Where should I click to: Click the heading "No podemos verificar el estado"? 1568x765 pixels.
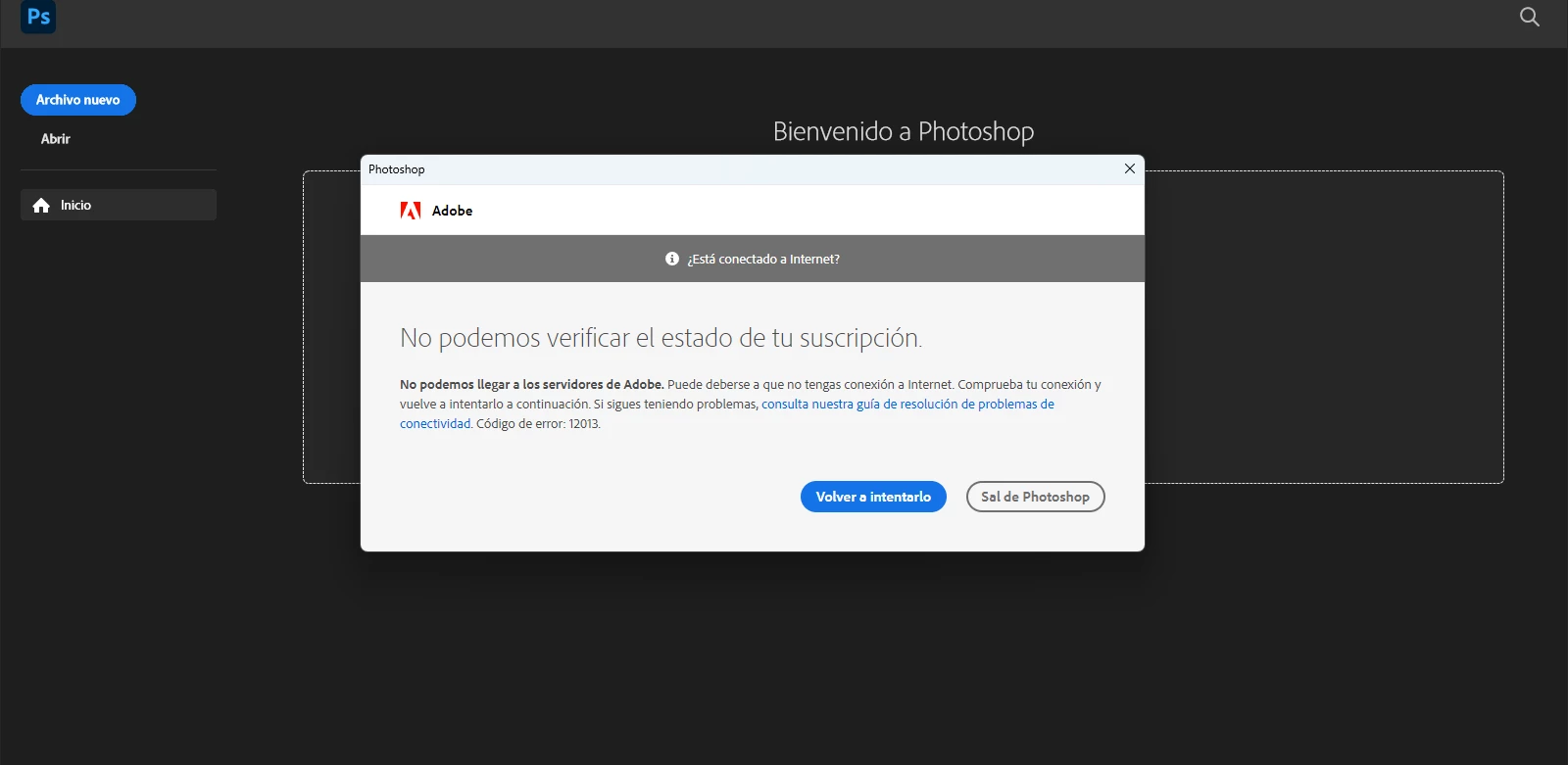coord(661,338)
